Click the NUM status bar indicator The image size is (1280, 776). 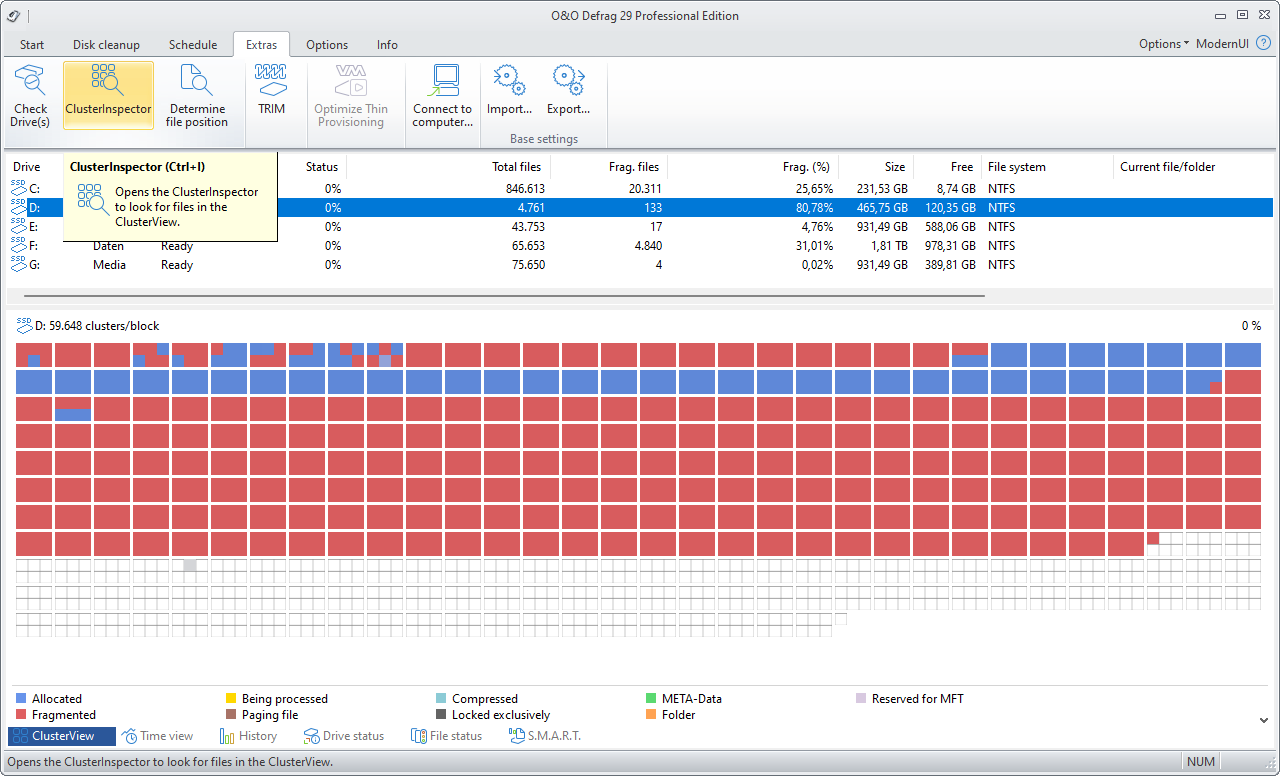1201,762
